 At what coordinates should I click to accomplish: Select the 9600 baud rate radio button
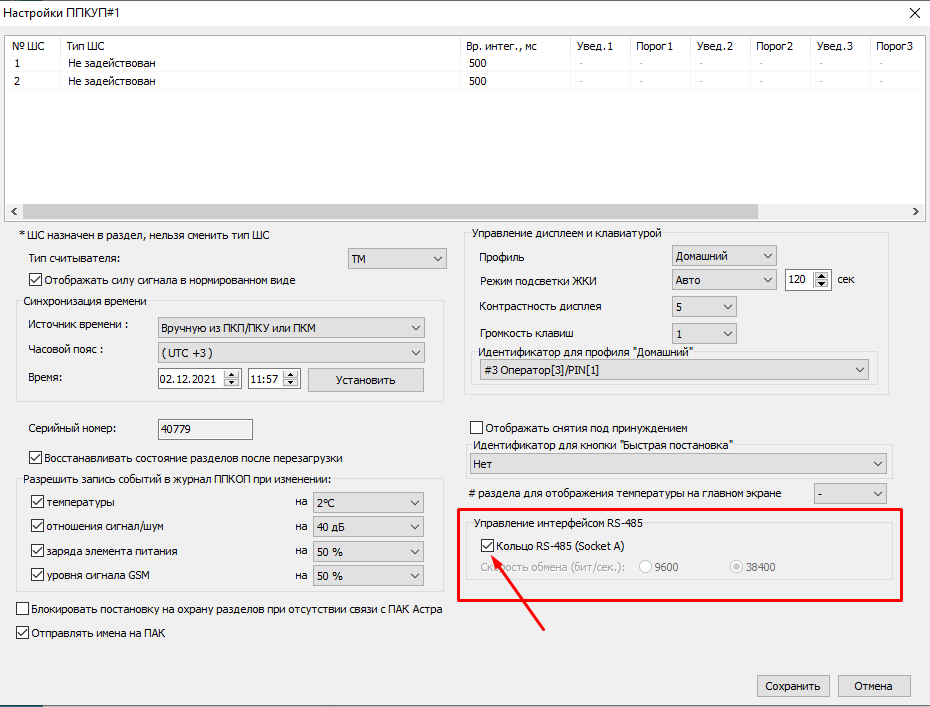(645, 567)
